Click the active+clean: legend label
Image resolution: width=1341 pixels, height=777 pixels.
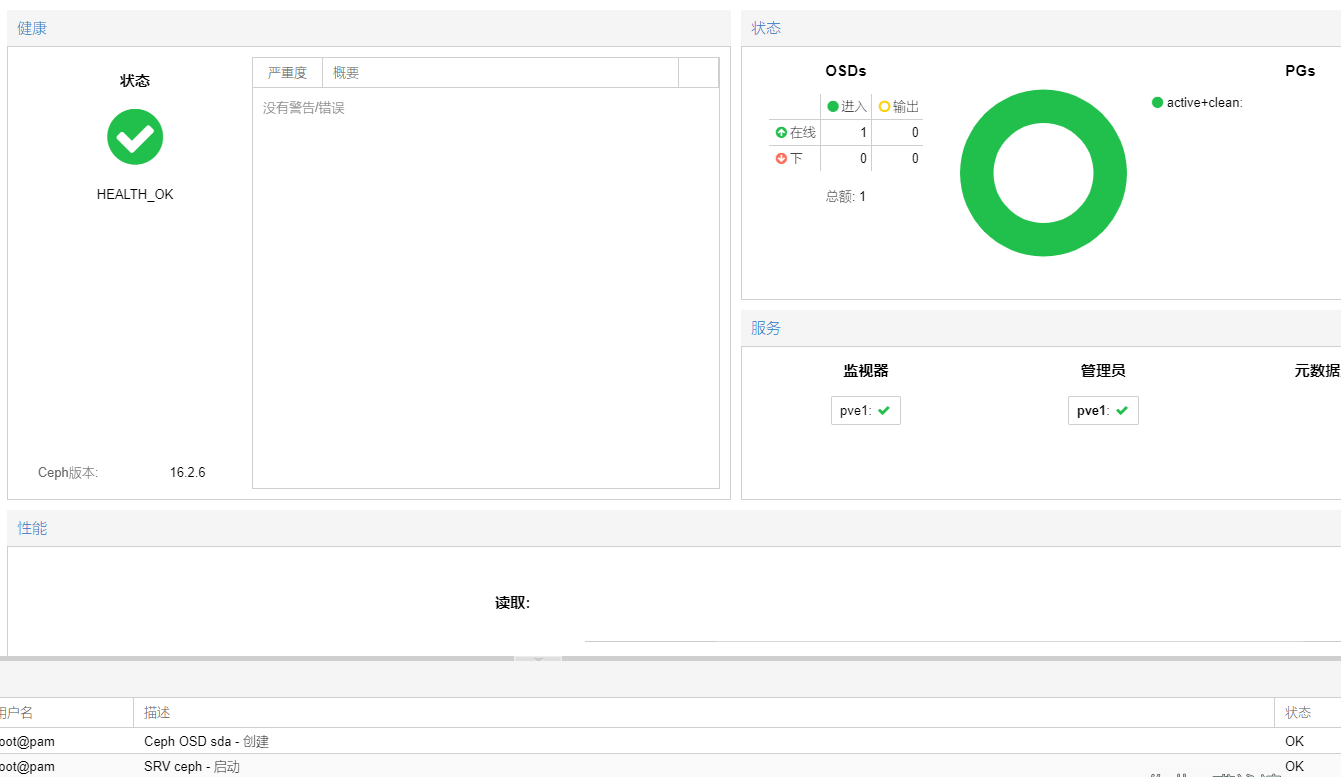click(1205, 102)
